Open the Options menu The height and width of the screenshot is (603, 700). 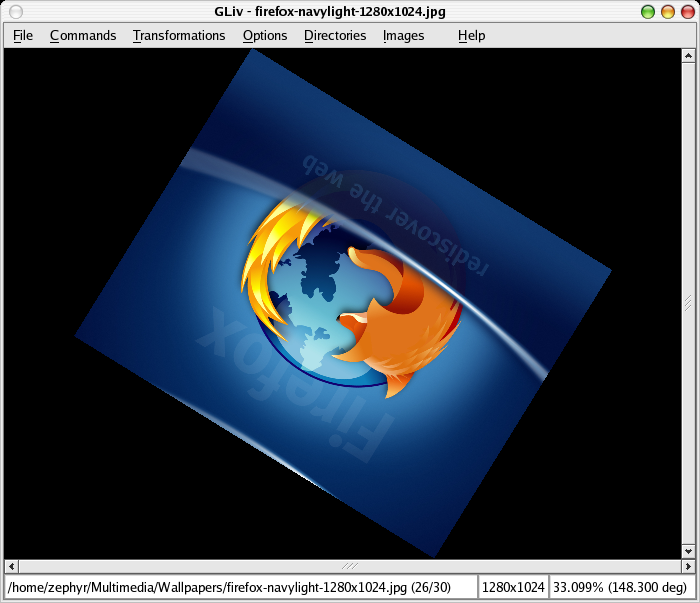pos(265,35)
